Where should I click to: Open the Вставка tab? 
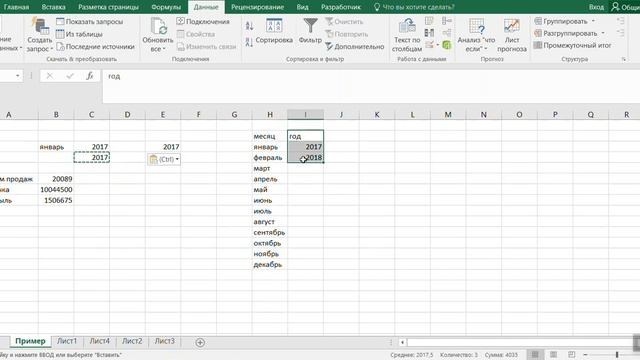tap(53, 7)
